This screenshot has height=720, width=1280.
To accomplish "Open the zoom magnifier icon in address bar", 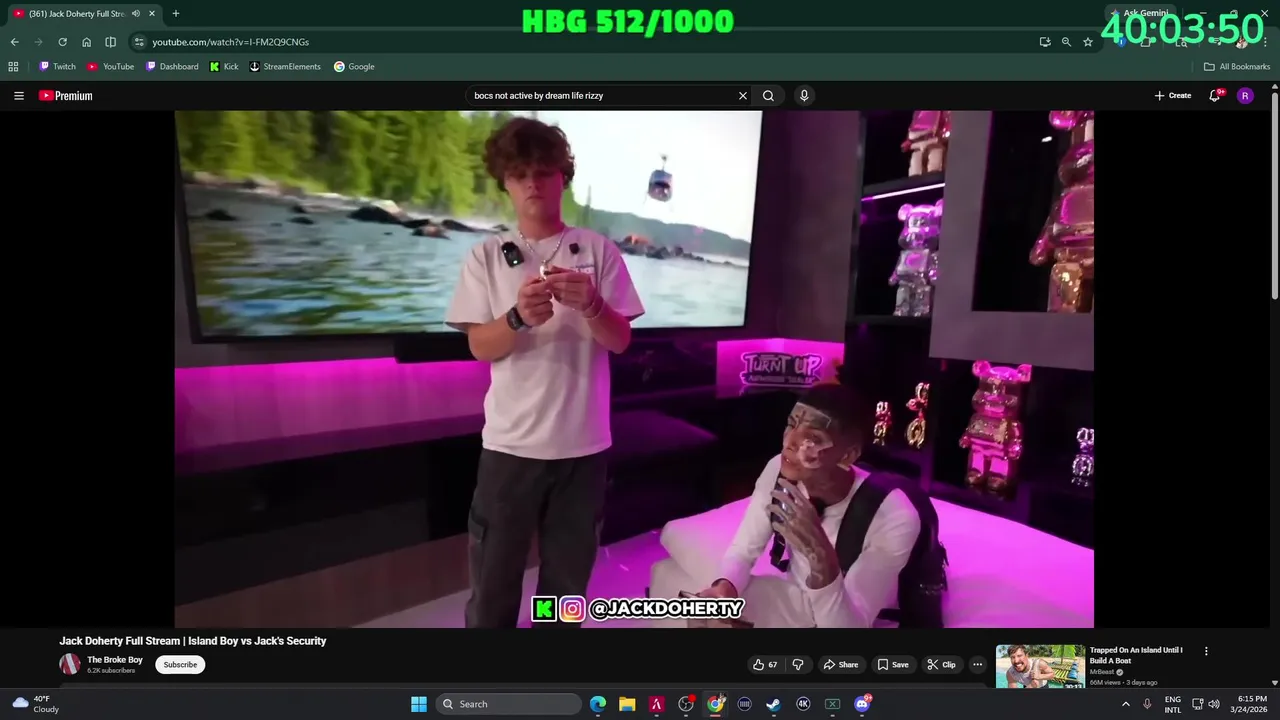I will [x=1066, y=42].
